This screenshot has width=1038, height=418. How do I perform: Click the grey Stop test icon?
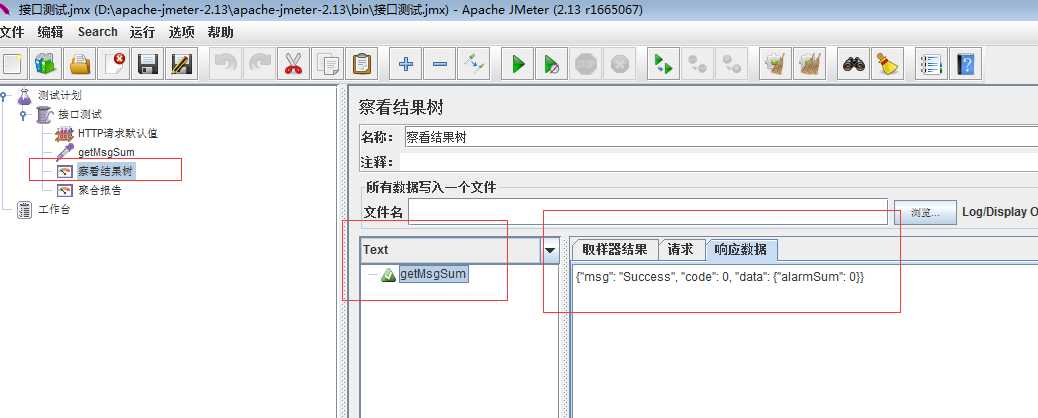coord(586,64)
